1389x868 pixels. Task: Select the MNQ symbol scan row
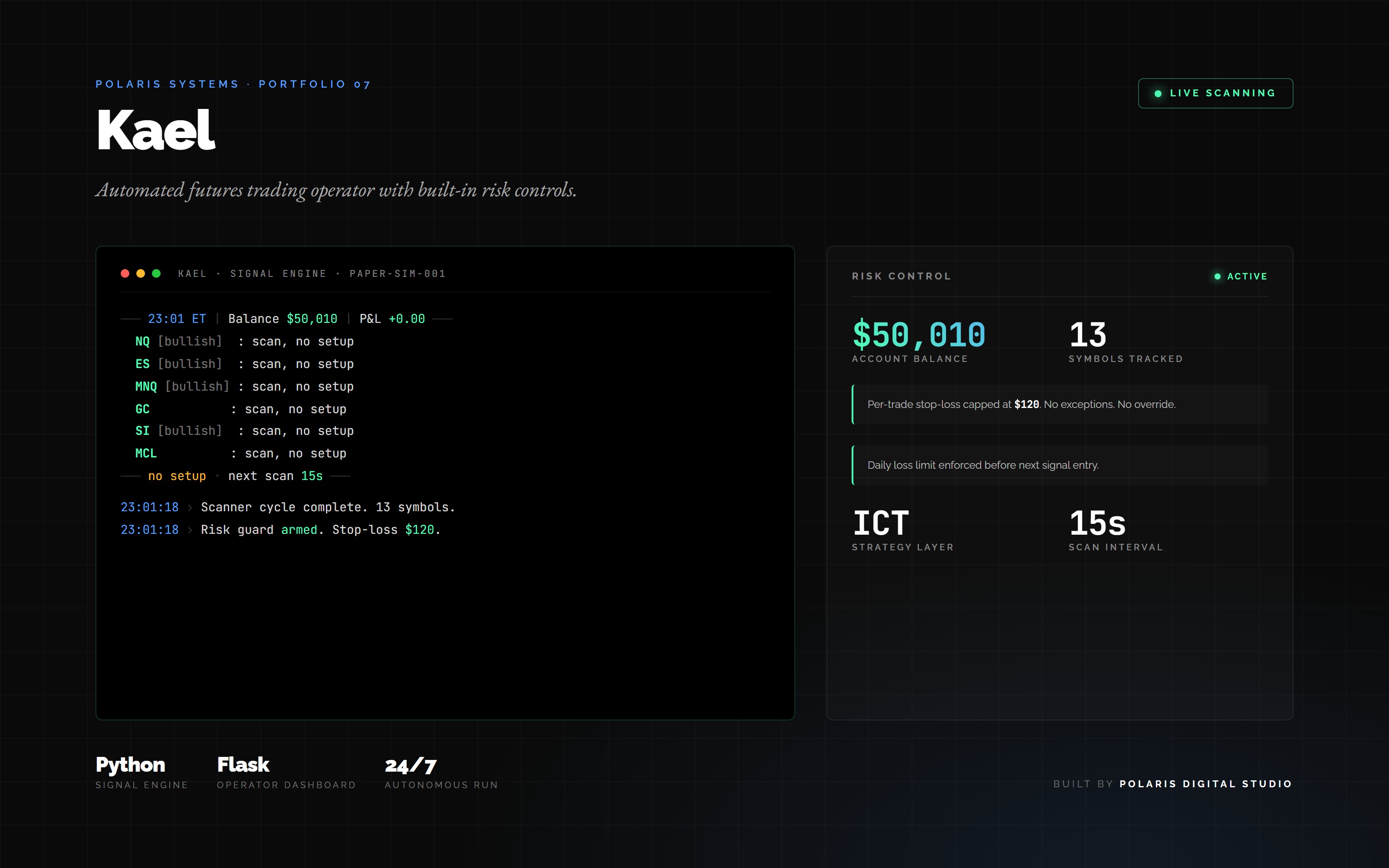pos(244,386)
